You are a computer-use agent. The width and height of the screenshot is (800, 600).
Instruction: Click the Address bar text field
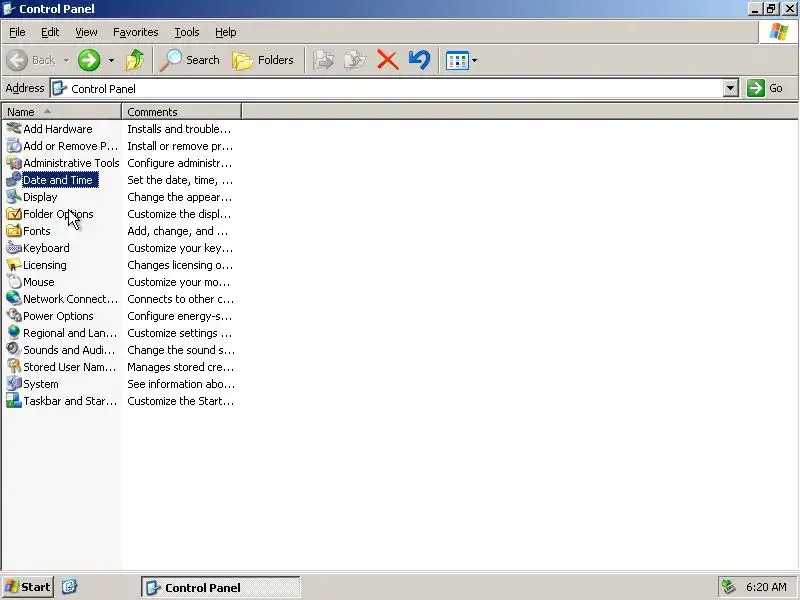(x=386, y=89)
